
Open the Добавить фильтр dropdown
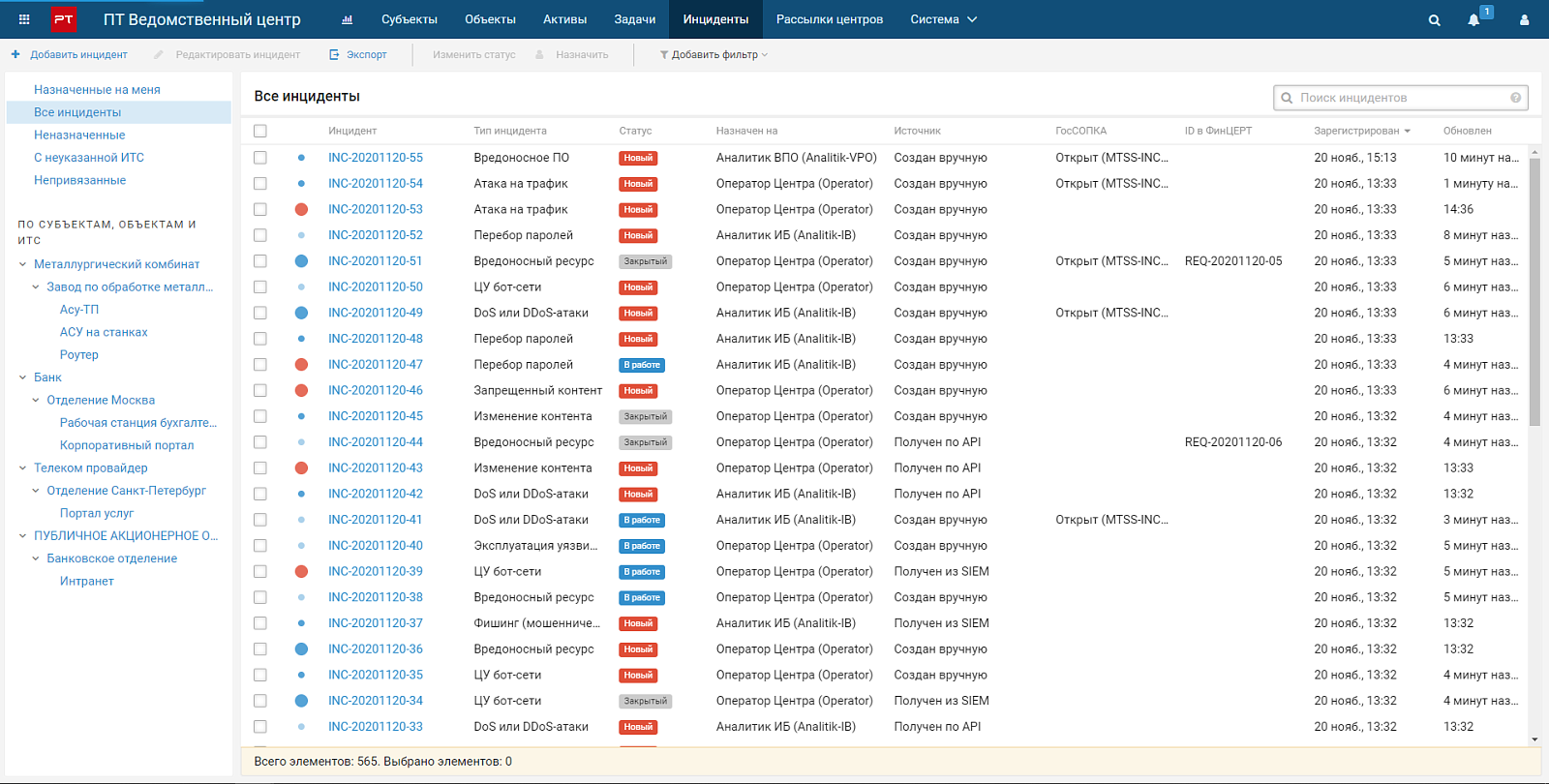pyautogui.click(x=714, y=55)
